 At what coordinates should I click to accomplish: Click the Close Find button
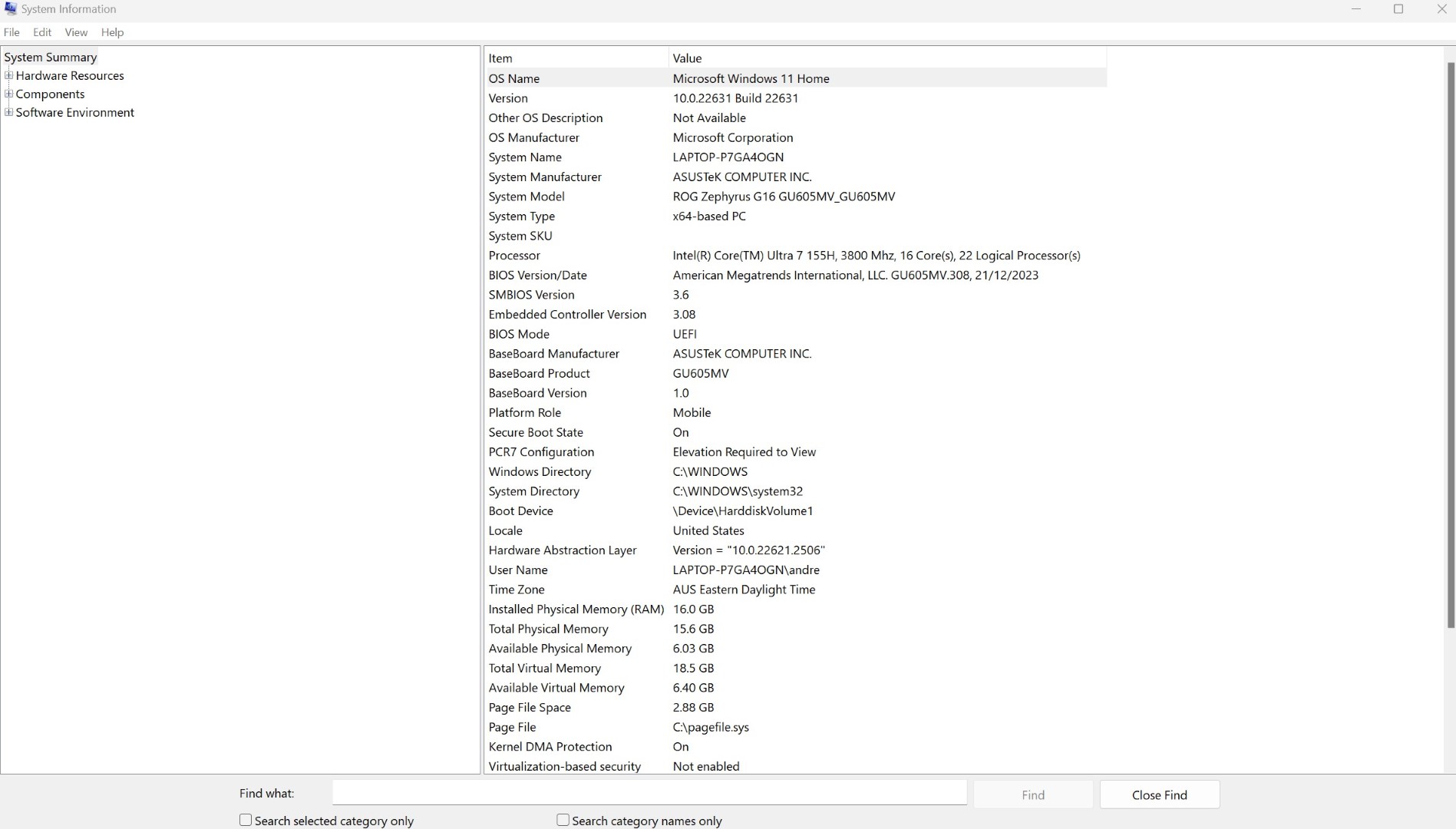coord(1159,794)
